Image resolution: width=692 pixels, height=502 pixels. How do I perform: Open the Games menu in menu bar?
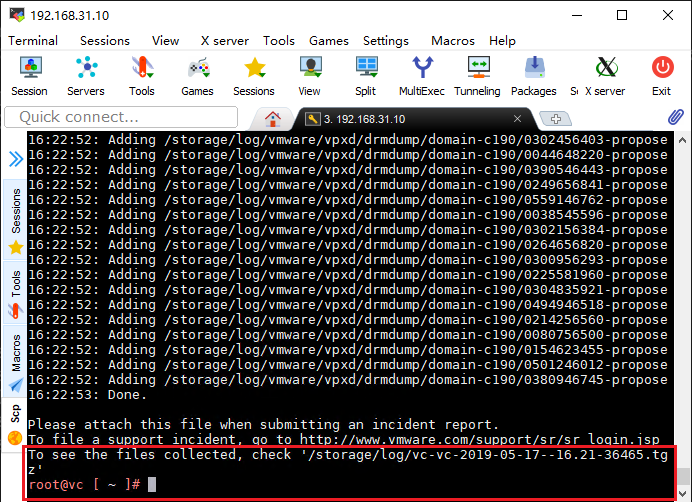coord(329,41)
